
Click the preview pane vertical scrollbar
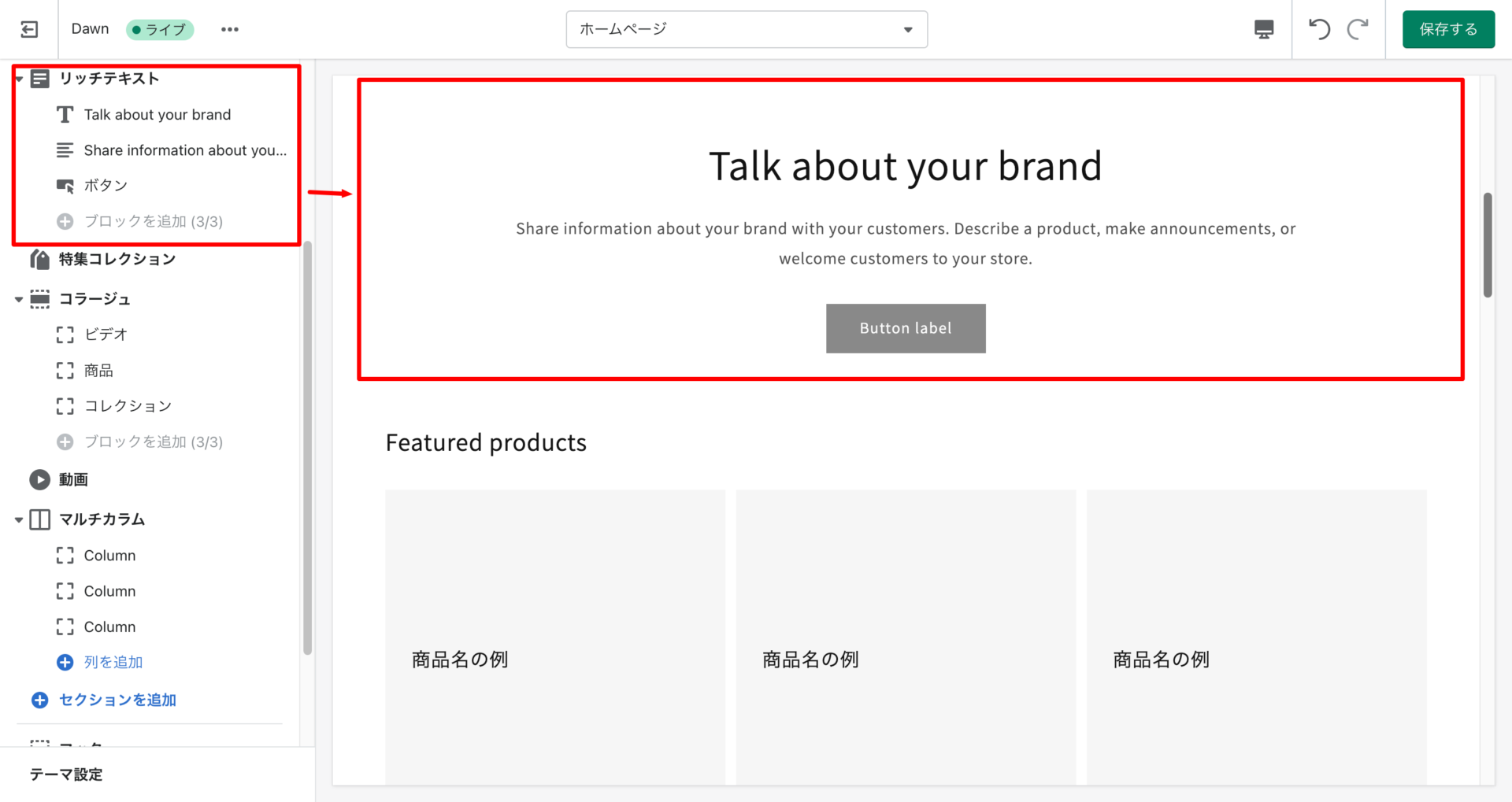pos(1487,244)
